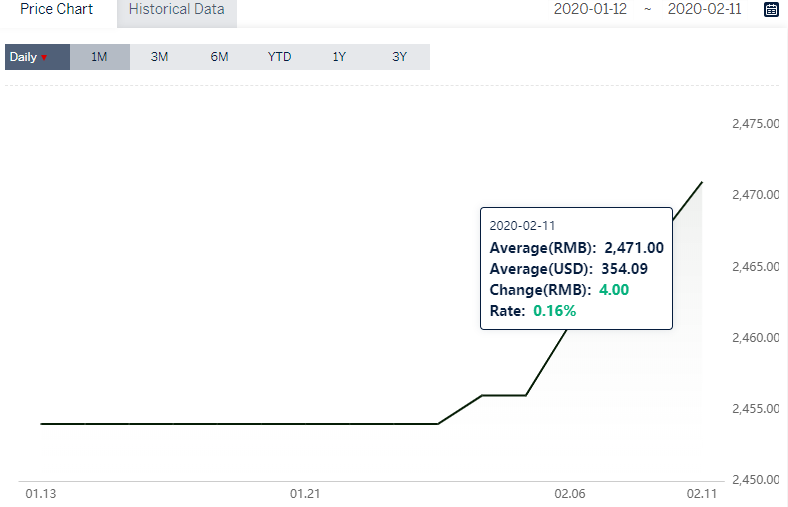Screen dimensions: 788x507
Task: Choose the 1Y time range
Action: point(339,57)
